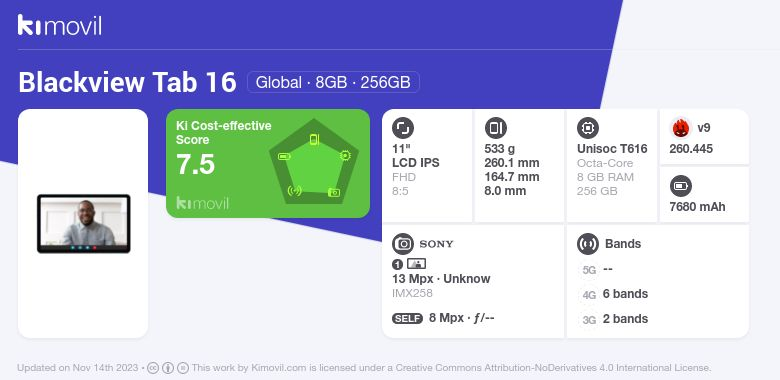Viewport: 780px width, 380px height.
Task: Click the camera icon in the pentagon chart
Action: (334, 192)
